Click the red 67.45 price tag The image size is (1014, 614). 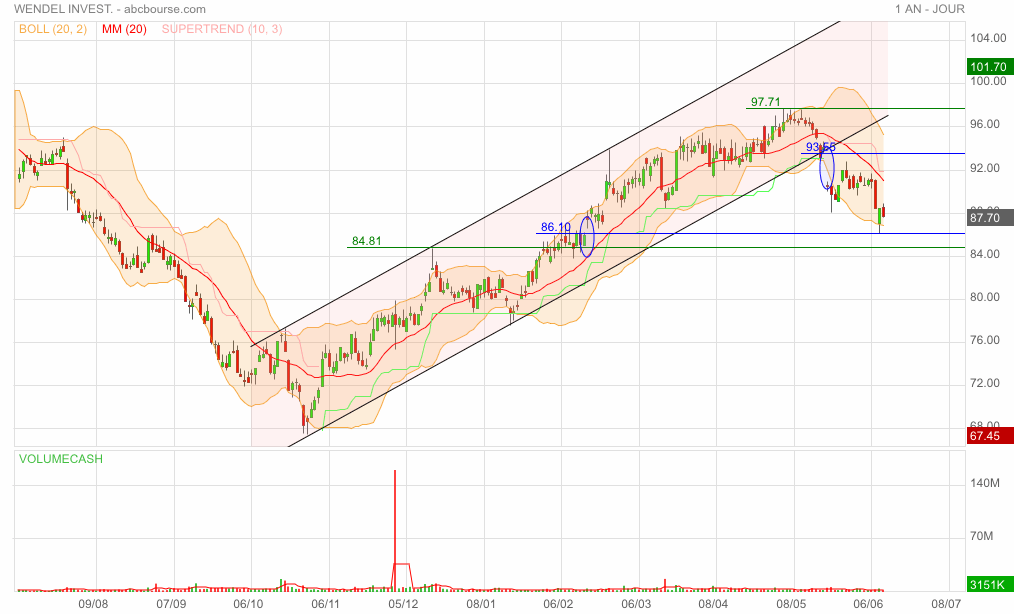pos(988,435)
